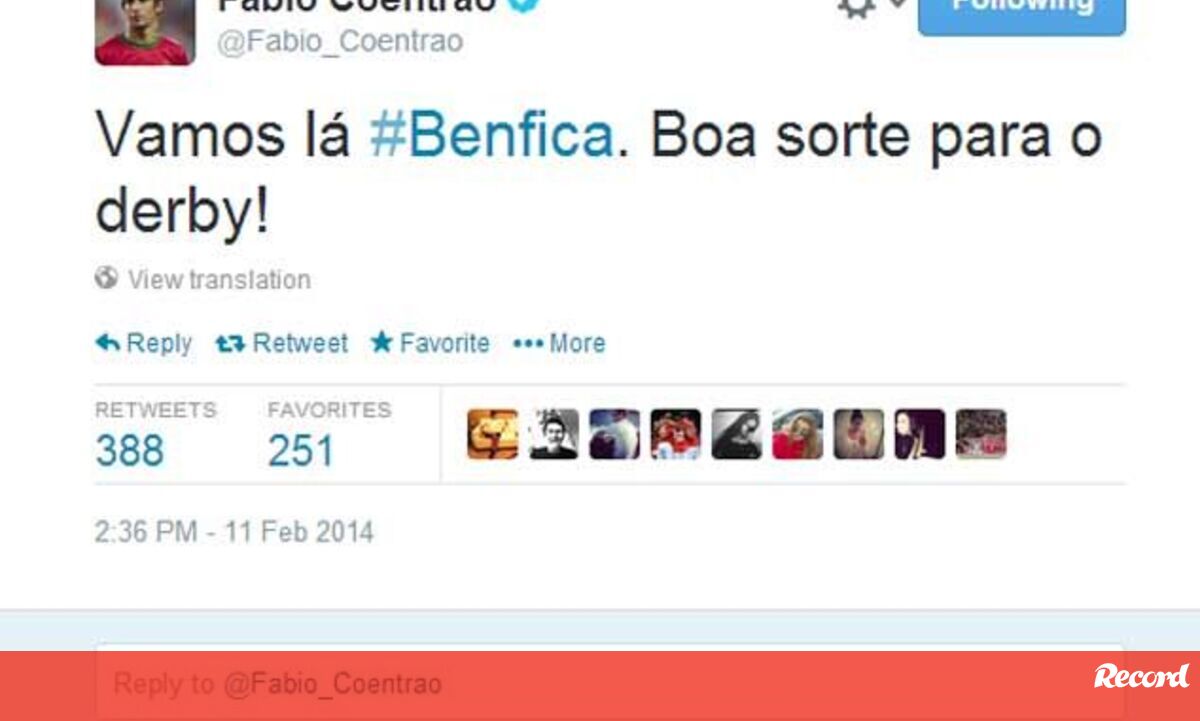
Task: Click the last retweeter avatar
Action: [x=981, y=434]
